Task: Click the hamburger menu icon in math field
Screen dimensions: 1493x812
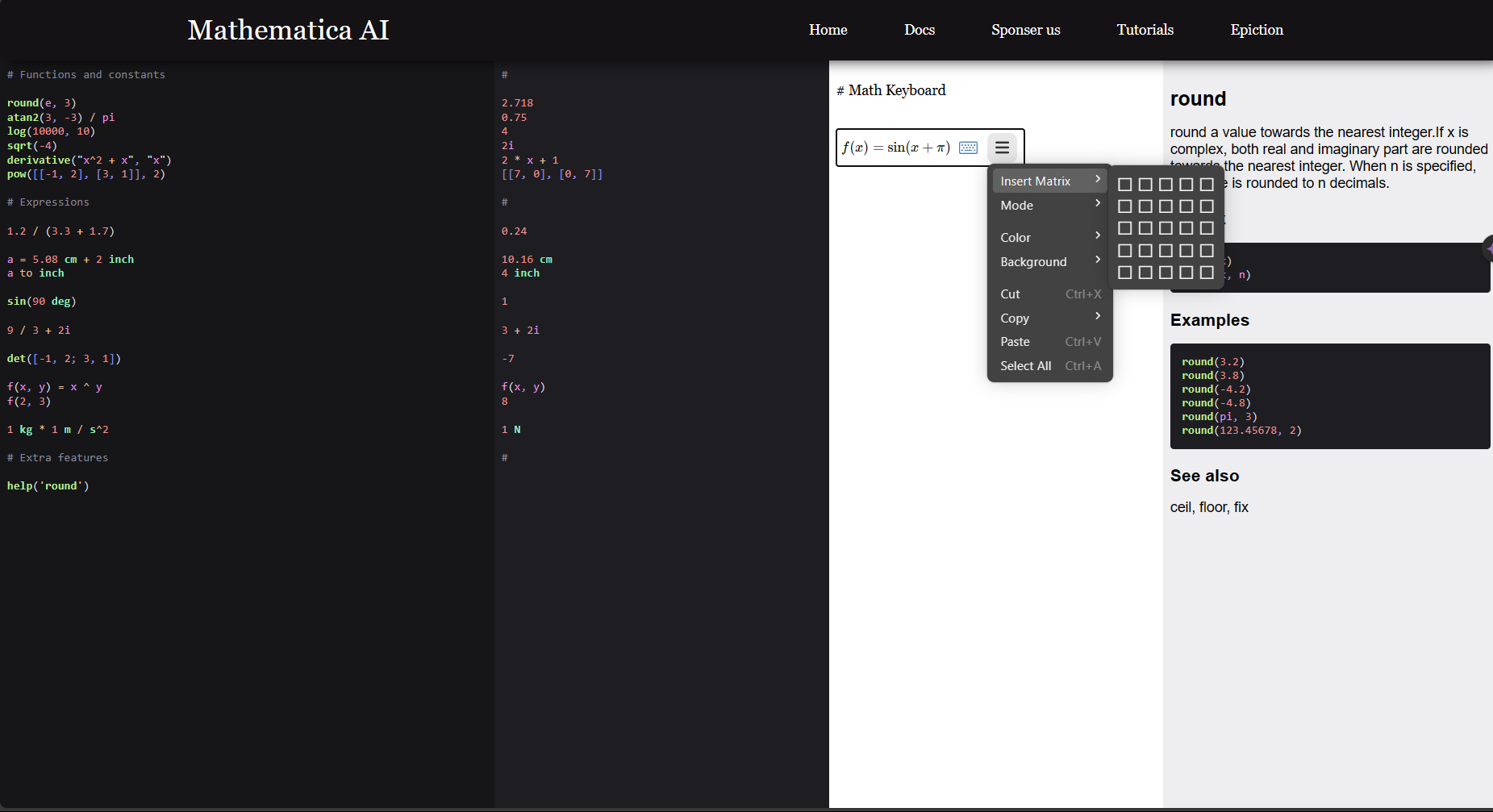Action: tap(1002, 148)
